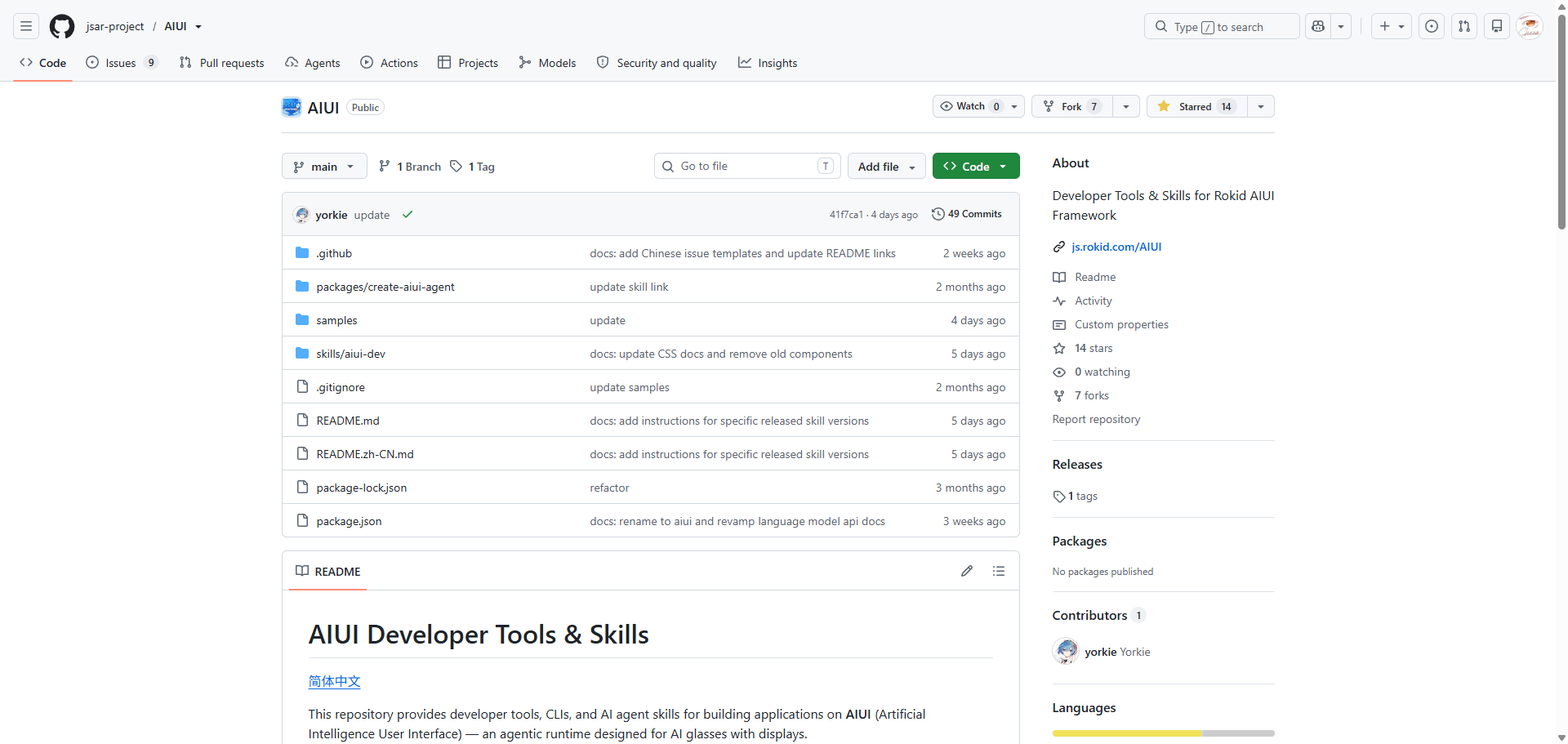The image size is (1568, 744).
Task: View the passing commit status checkmark
Action: pos(408,215)
